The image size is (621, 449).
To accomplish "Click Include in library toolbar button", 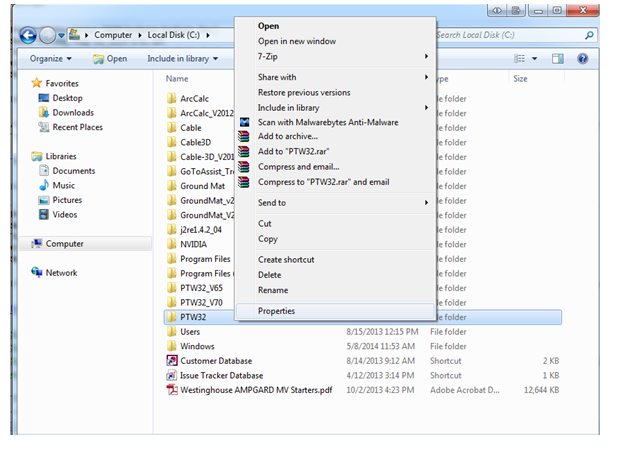I will (x=181, y=59).
